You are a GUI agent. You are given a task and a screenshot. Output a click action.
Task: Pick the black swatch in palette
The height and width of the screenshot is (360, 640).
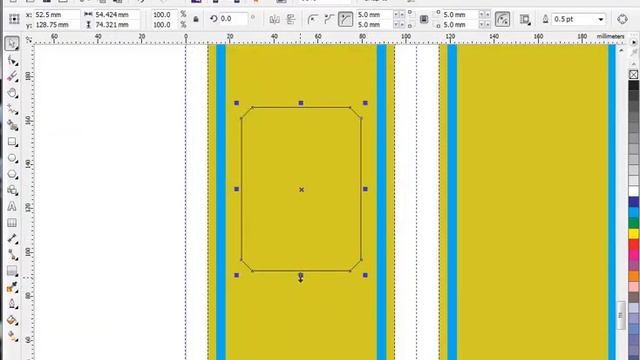633,85
